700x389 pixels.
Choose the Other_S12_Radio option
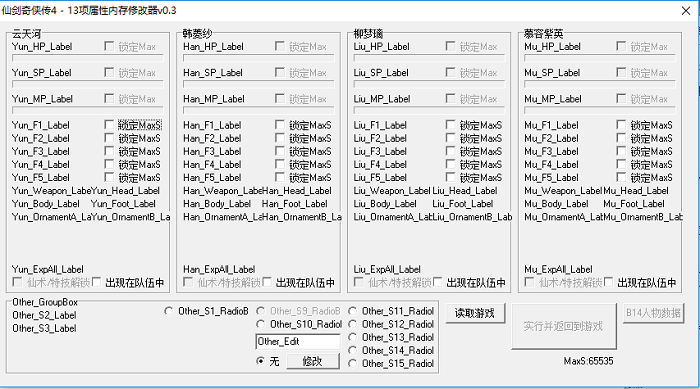coord(352,324)
